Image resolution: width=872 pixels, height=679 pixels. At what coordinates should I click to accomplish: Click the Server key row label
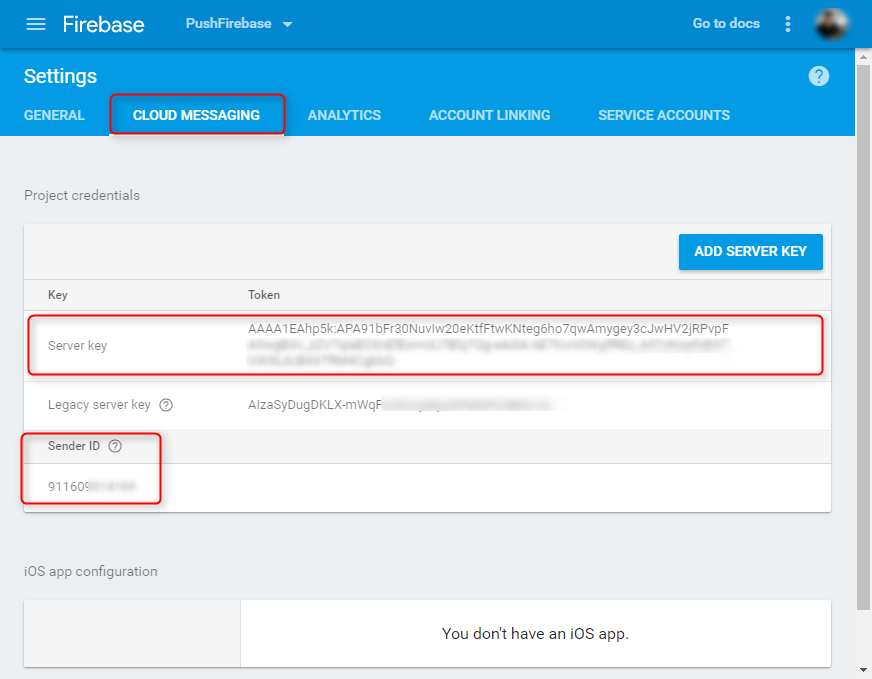pyautogui.click(x=77, y=345)
